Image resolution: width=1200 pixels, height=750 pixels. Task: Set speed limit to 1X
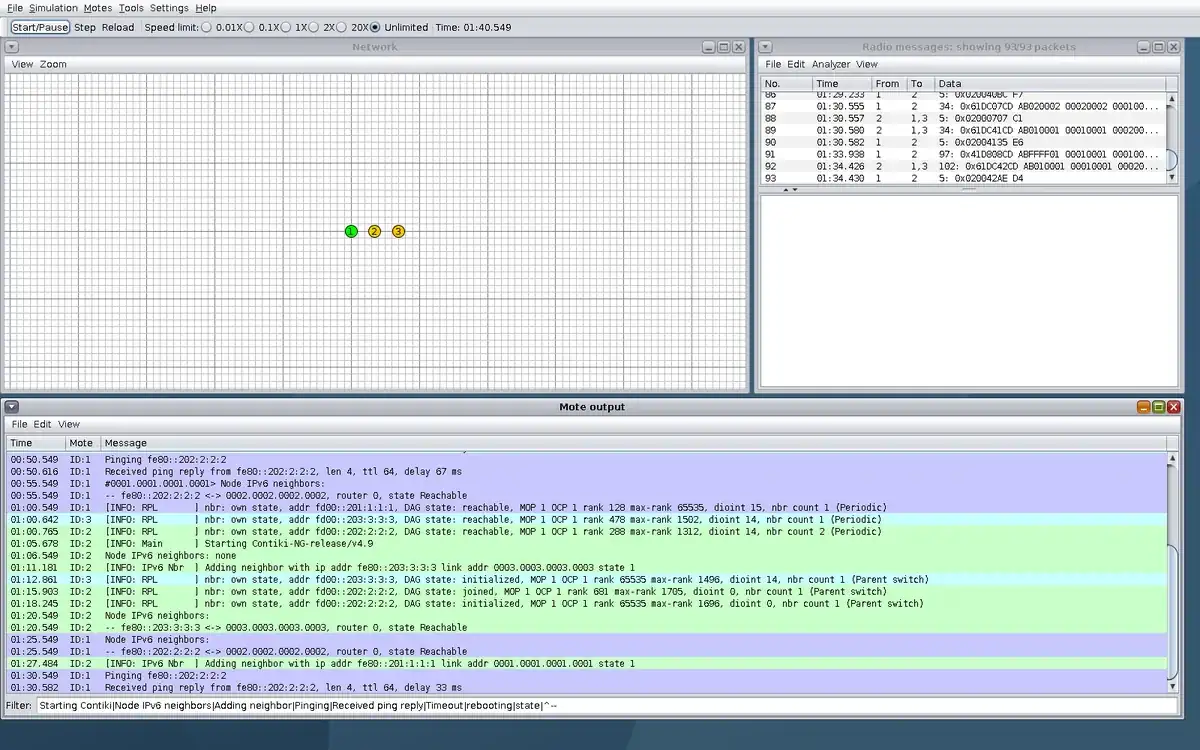click(286, 27)
